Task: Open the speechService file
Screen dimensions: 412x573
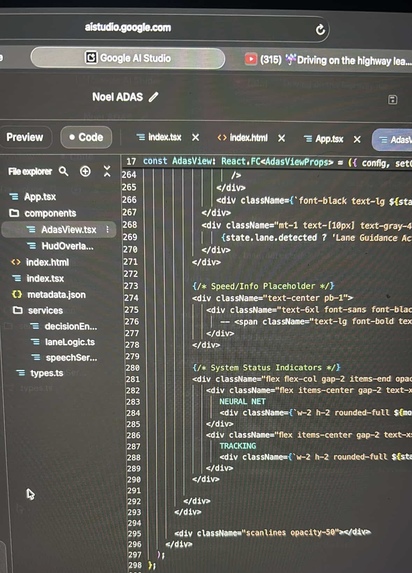Action: pyautogui.click(x=71, y=358)
